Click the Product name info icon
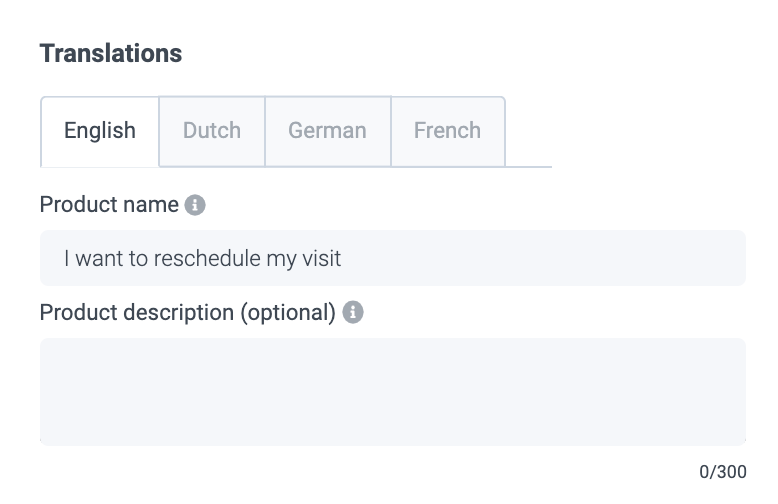 [x=195, y=205]
